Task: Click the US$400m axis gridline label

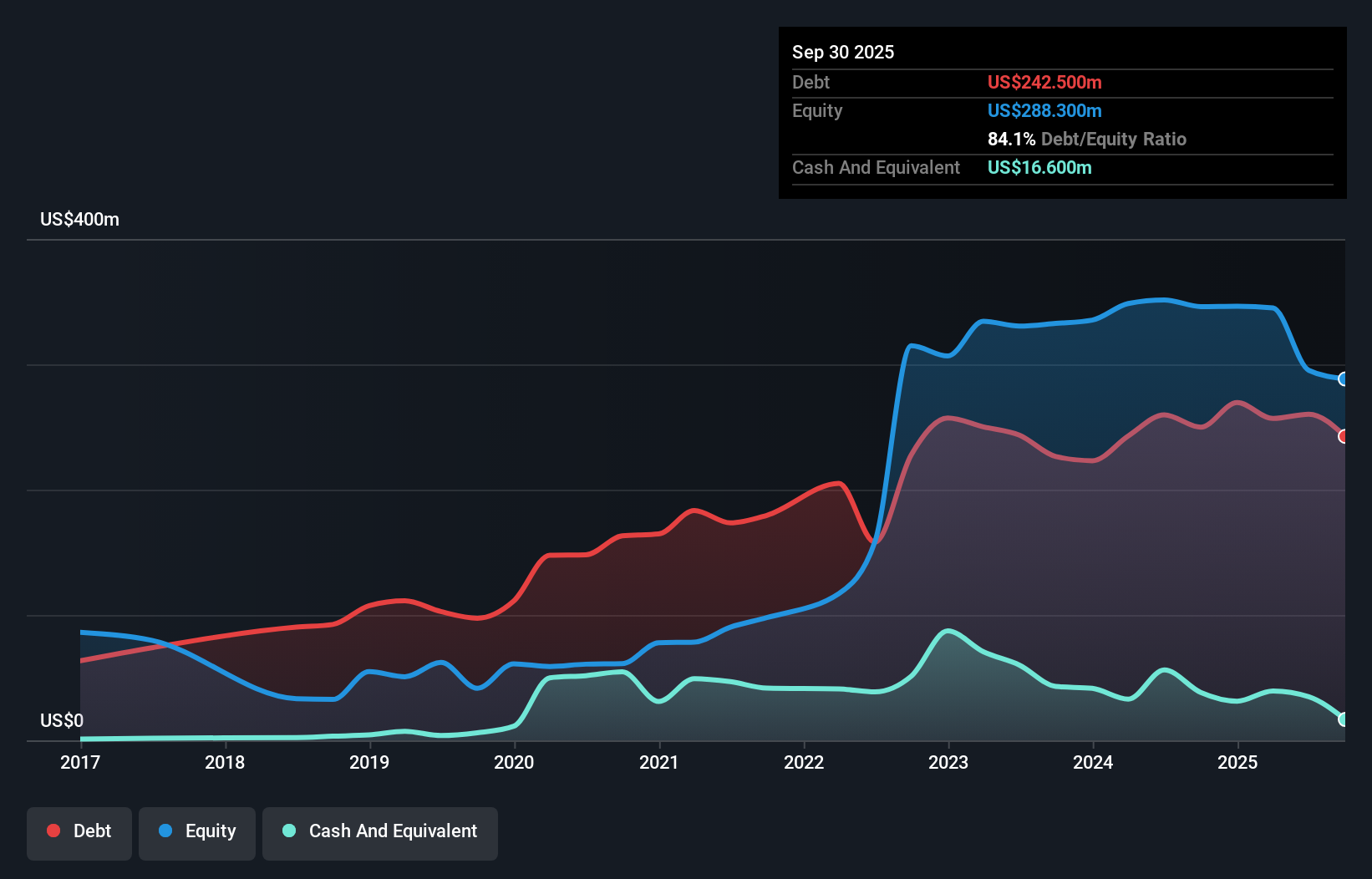Action: click(x=79, y=219)
